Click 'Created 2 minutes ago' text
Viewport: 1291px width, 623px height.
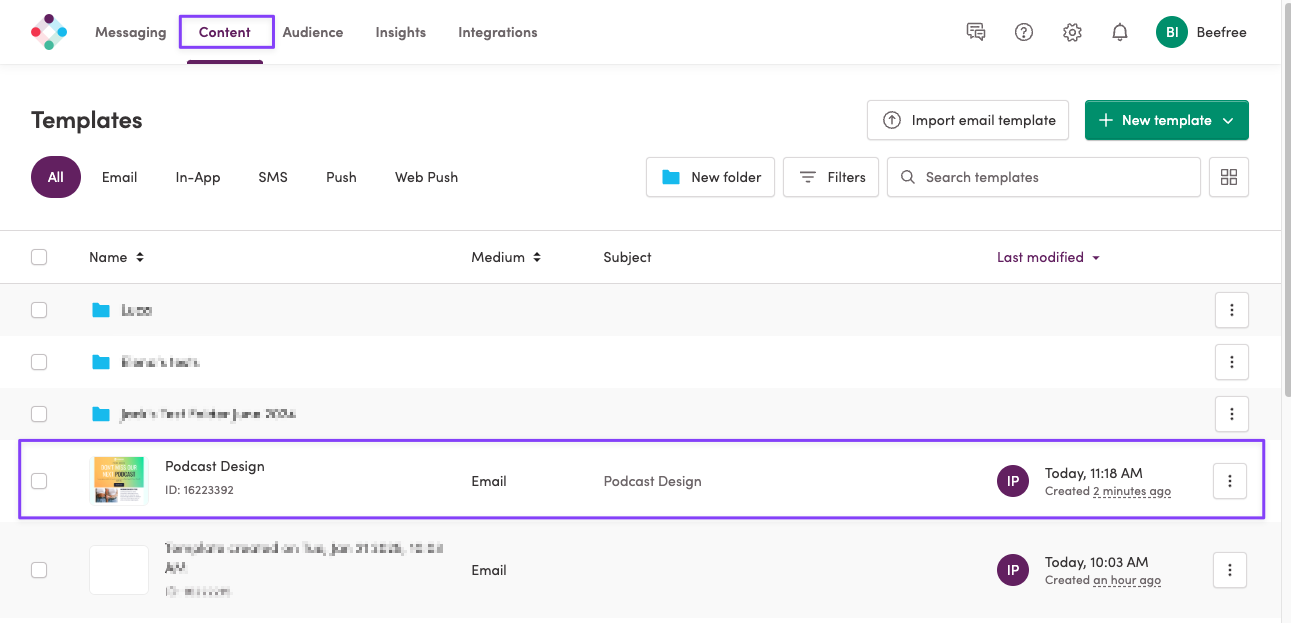(x=1108, y=491)
